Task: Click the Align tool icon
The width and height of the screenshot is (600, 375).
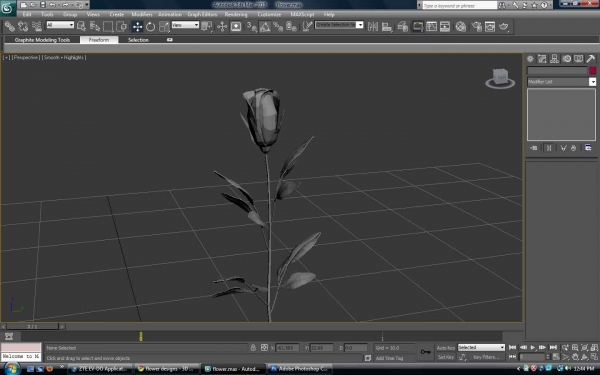Action: pyautogui.click(x=387, y=26)
